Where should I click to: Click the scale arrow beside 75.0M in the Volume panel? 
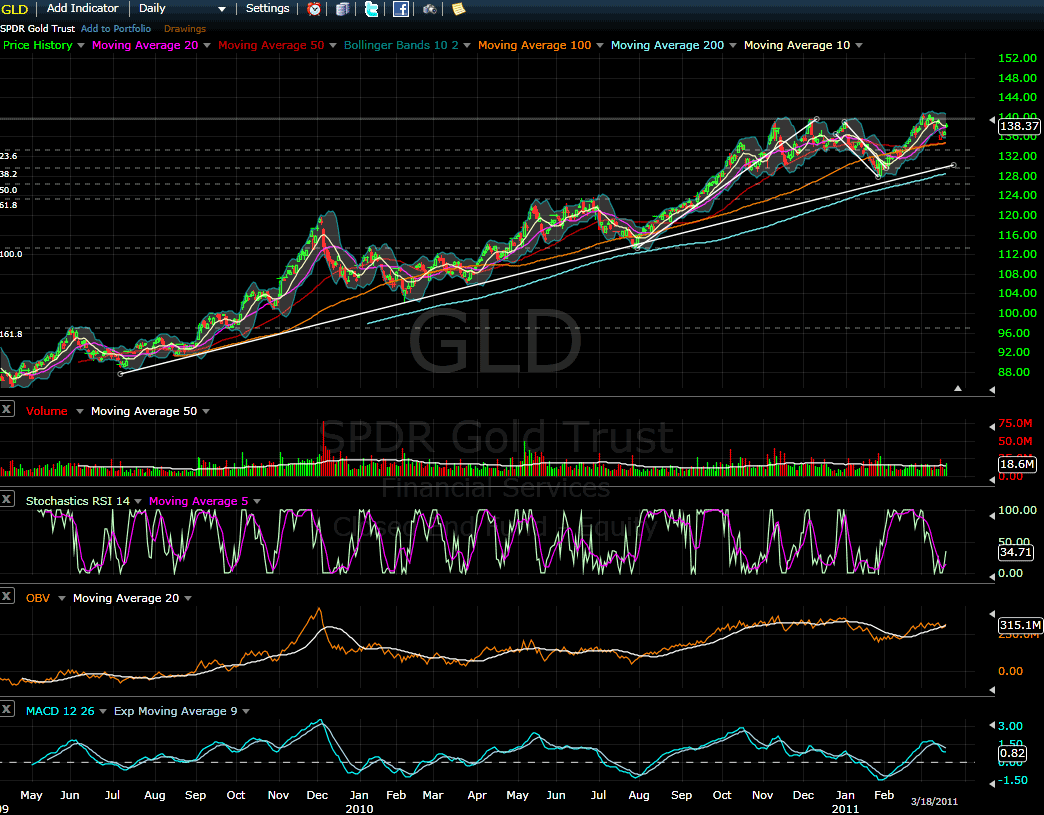point(992,425)
